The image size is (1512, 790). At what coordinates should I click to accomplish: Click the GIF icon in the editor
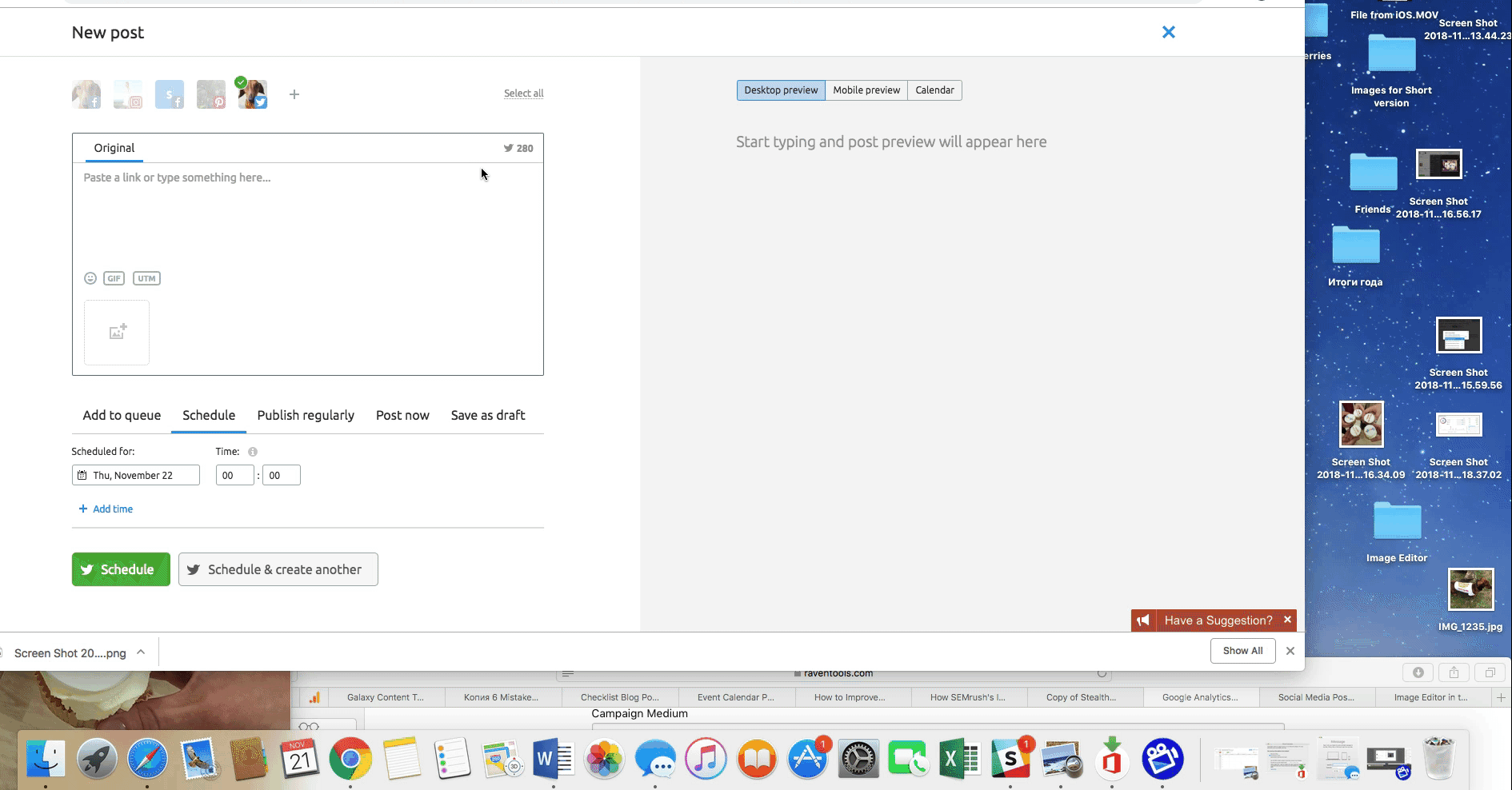(114, 278)
